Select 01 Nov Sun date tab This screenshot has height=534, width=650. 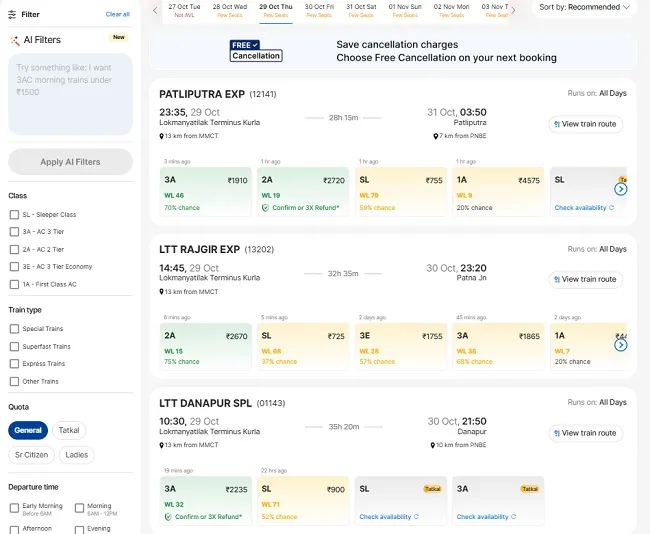(405, 11)
